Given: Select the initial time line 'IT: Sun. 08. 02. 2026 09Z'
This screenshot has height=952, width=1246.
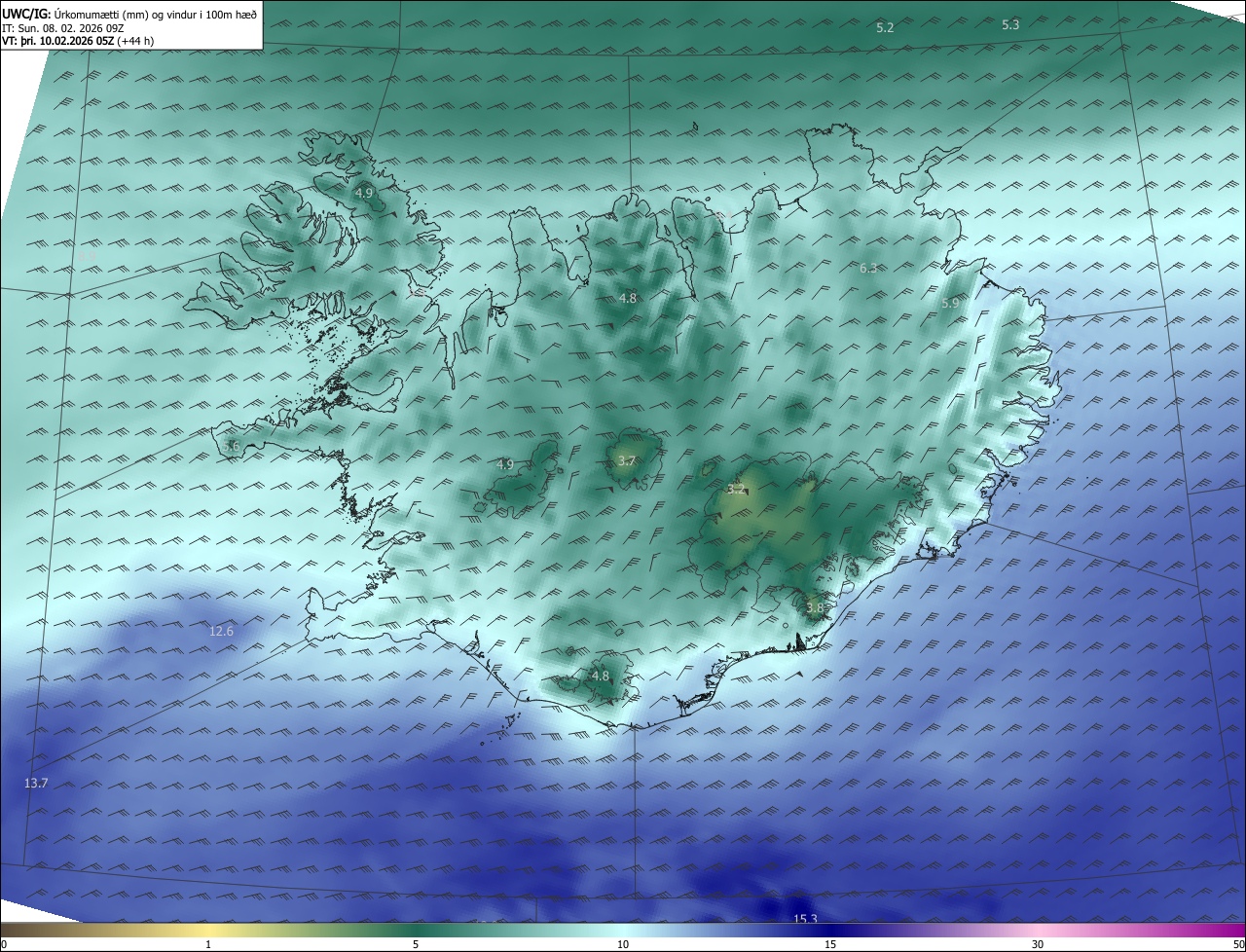Looking at the screenshot, I should [x=62, y=28].
